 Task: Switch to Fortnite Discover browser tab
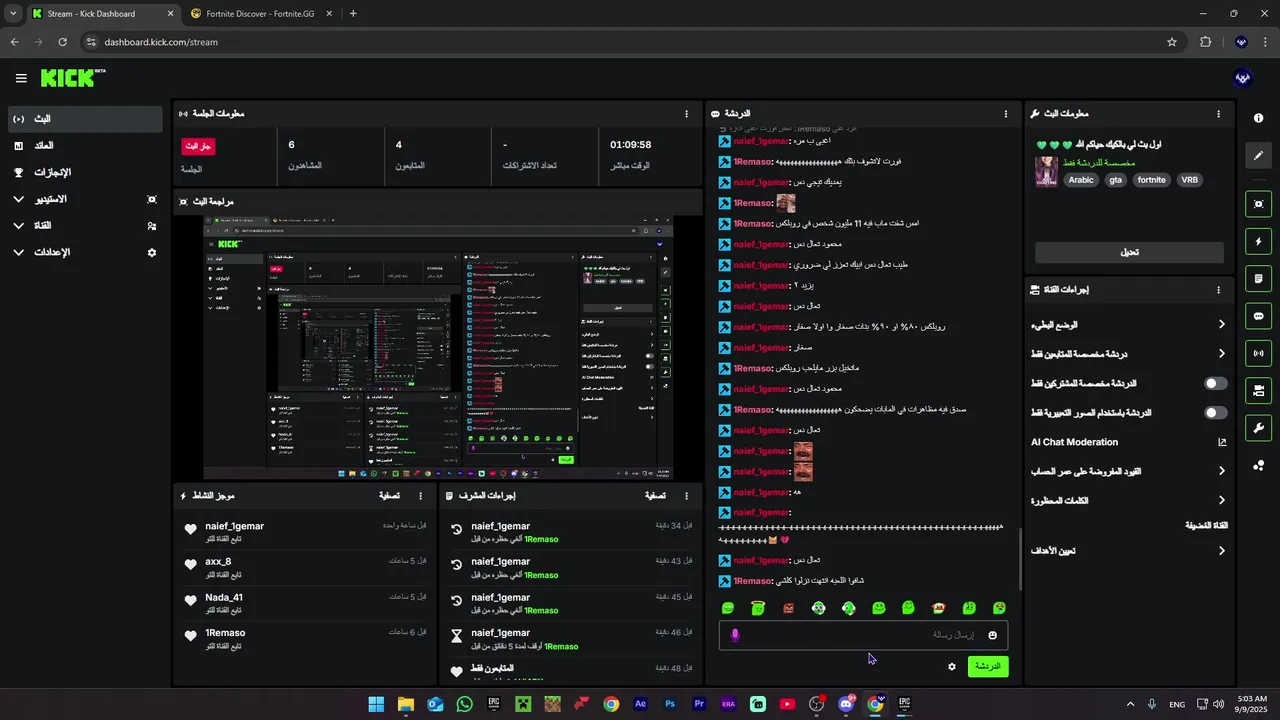260,14
